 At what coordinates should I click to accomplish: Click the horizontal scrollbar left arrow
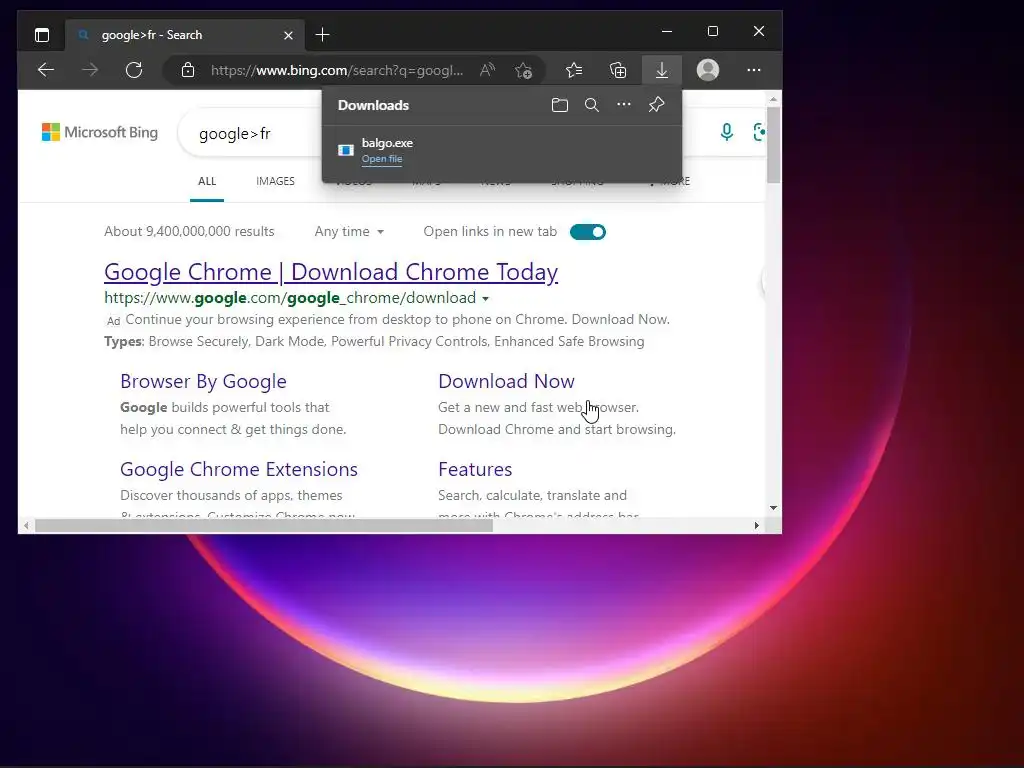coord(26,526)
